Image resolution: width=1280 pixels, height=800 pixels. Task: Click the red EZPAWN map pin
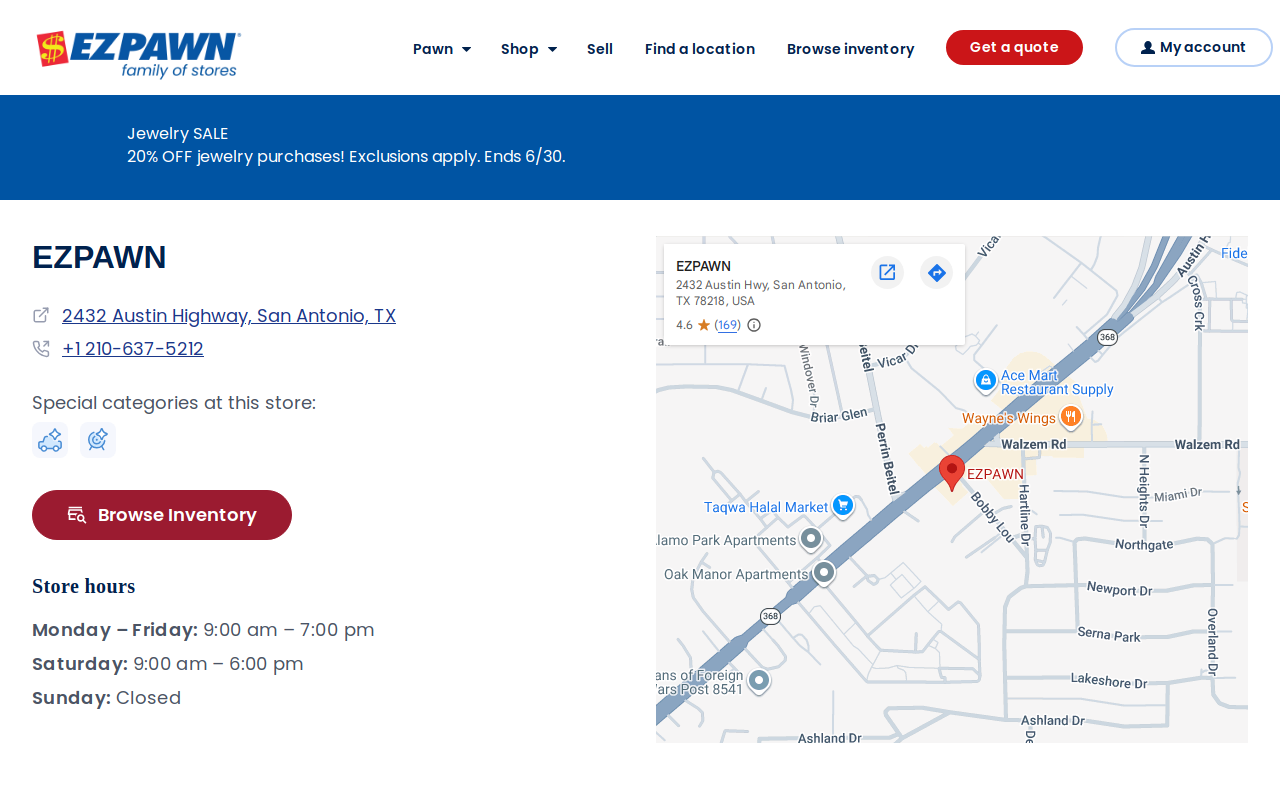952,472
